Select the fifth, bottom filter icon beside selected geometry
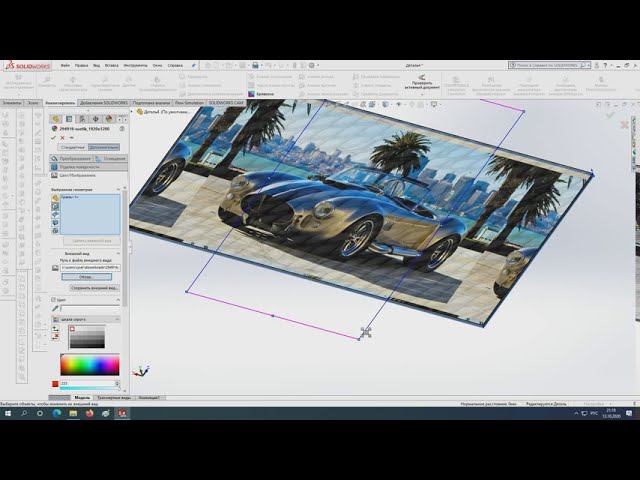The height and width of the screenshot is (480, 640). coord(56,231)
